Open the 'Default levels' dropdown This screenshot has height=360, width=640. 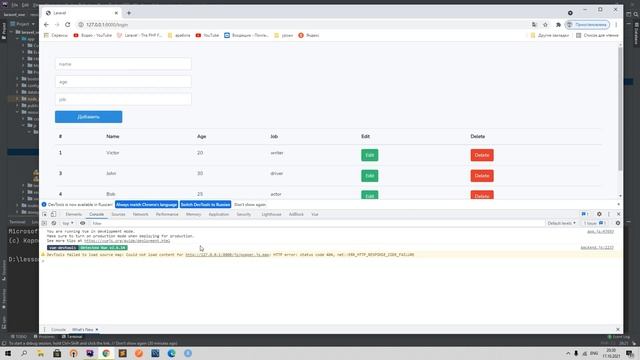click(562, 223)
